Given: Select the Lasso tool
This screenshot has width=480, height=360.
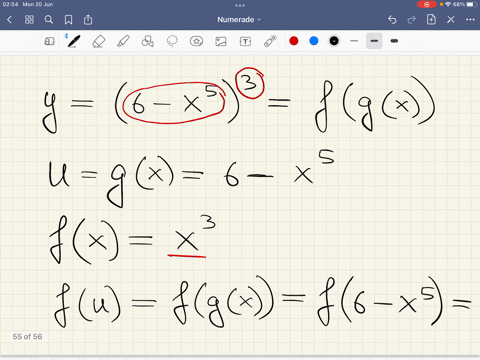Looking at the screenshot, I should pyautogui.click(x=172, y=41).
